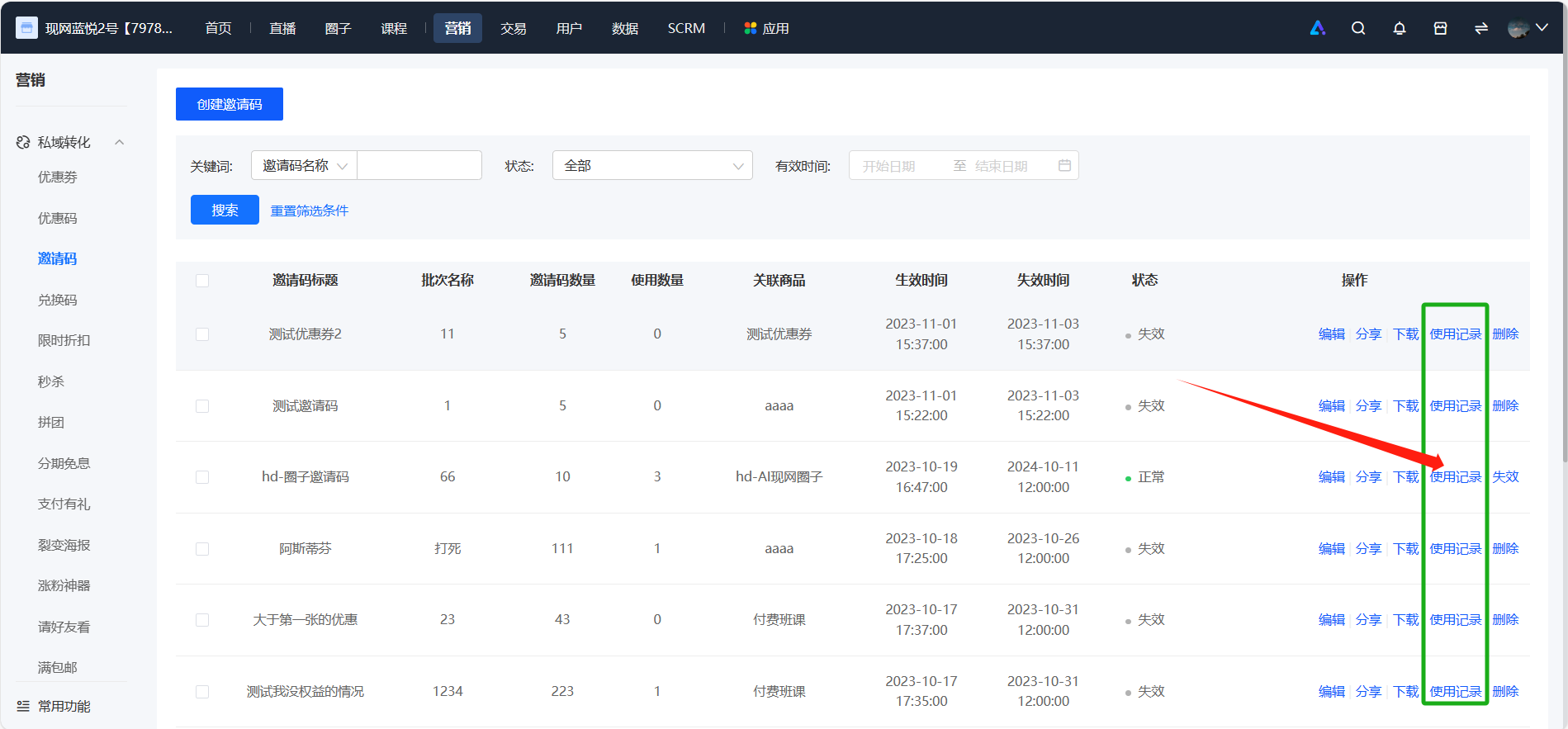Image resolution: width=1568 pixels, height=729 pixels.
Task: Switch to the 交易 top navigation tab
Action: point(513,28)
